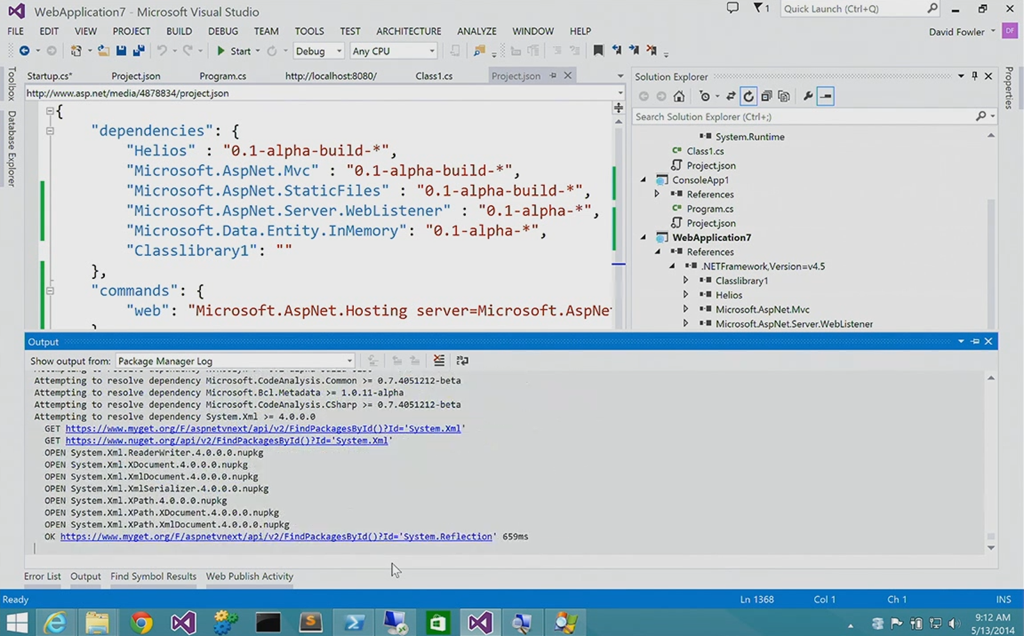Click the Solution Explorer Home icon

[x=679, y=97]
